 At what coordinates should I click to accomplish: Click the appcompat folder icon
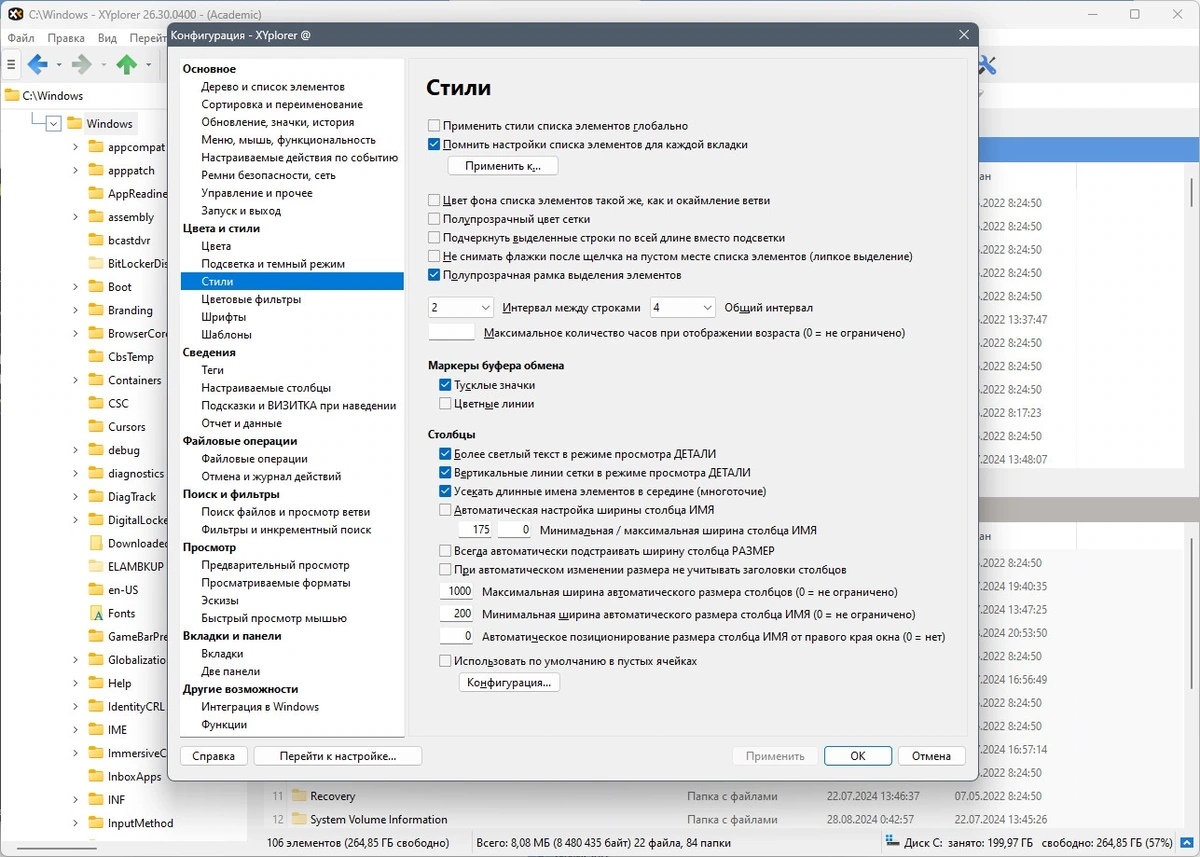tap(96, 147)
